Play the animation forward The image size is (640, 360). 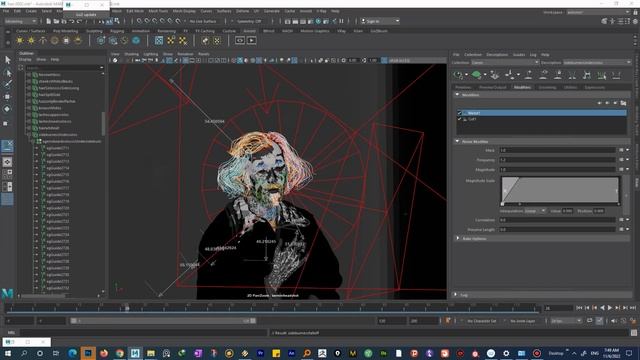[610, 308]
